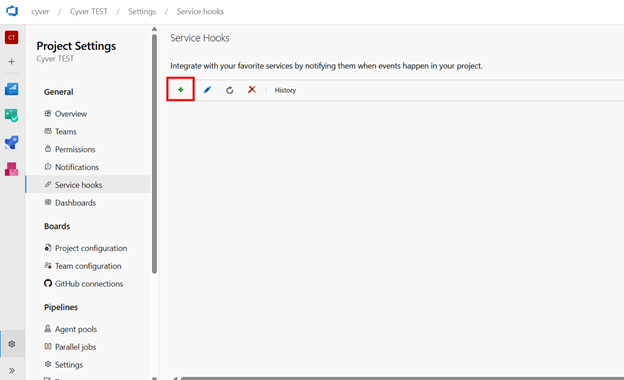
Task: Click the settings sidebar vertical scrollbar
Action: (154, 154)
